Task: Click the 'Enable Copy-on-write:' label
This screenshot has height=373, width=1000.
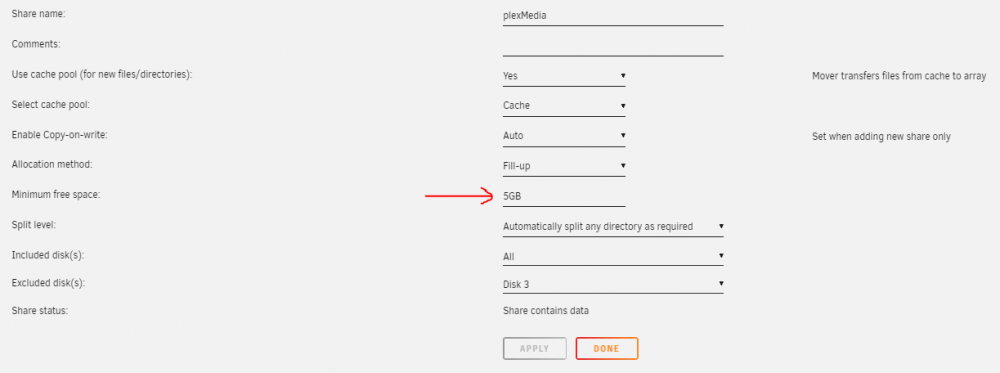Action: point(55,135)
